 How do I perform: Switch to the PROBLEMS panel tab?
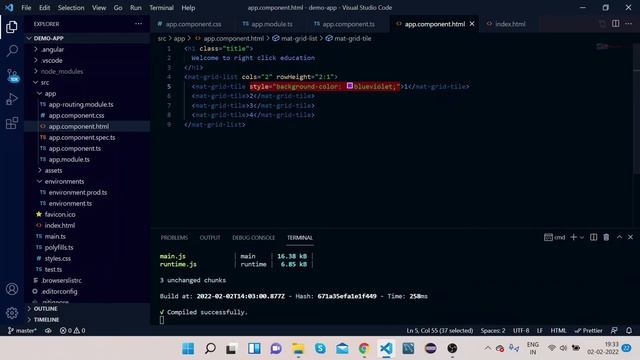point(174,238)
